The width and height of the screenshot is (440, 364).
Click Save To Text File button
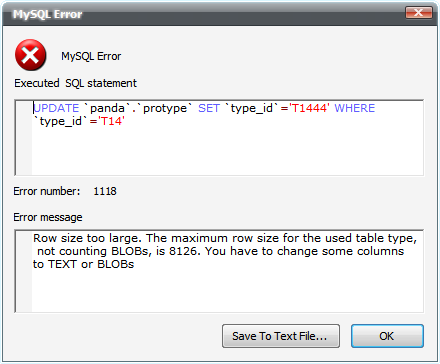[x=281, y=336]
